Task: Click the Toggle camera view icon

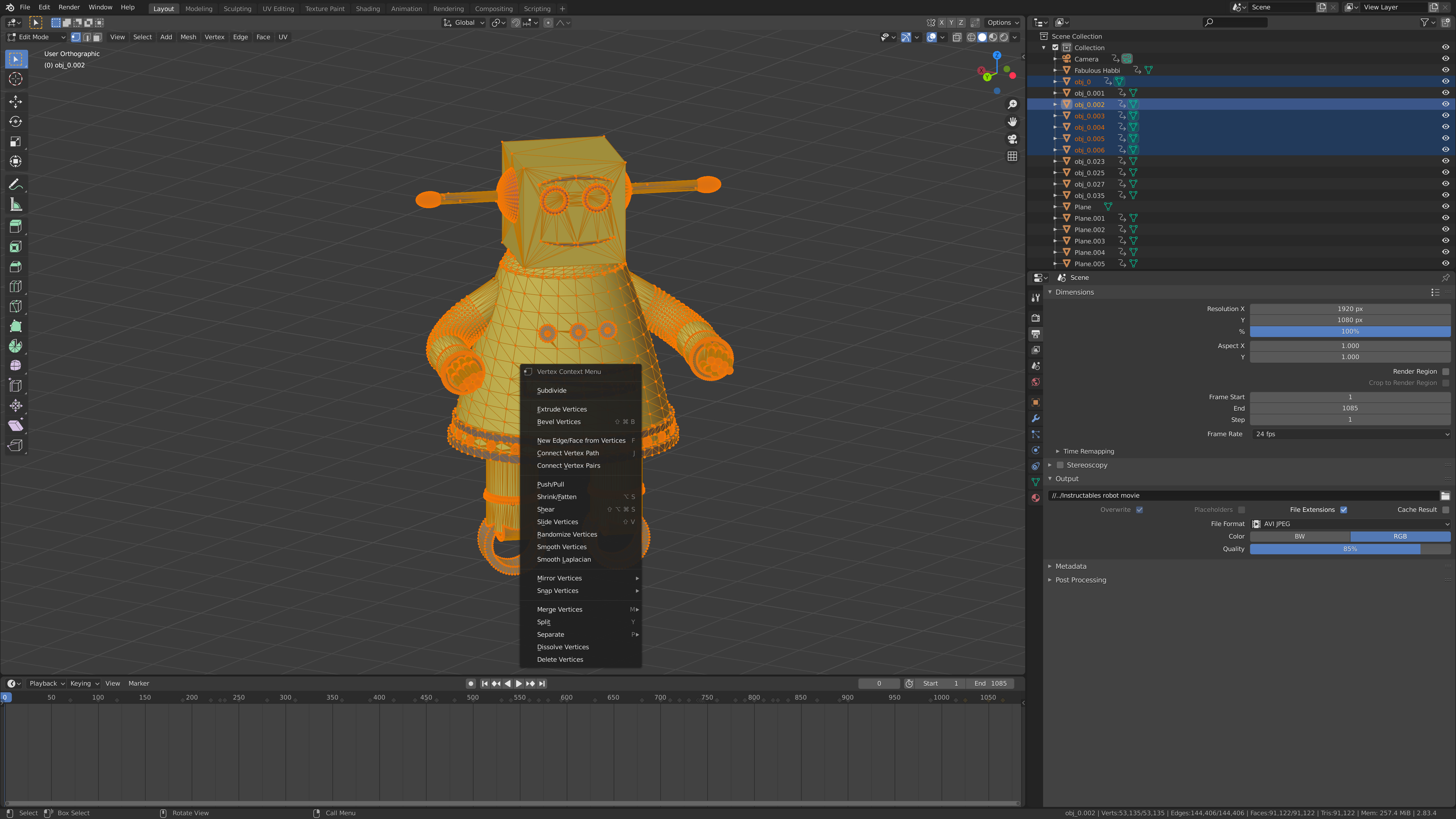Action: (x=1012, y=138)
